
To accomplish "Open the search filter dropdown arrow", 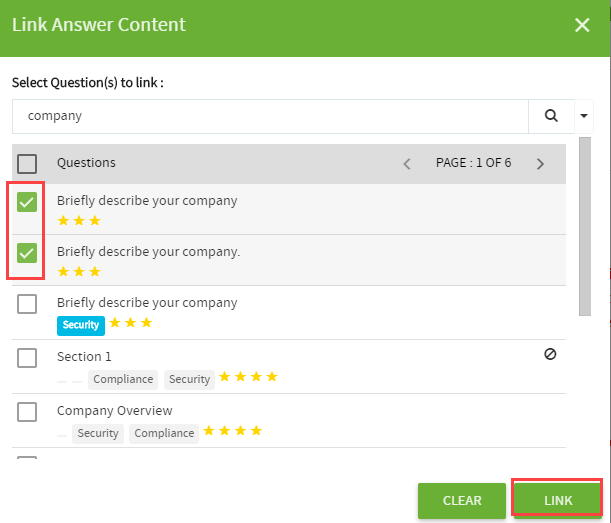I will tap(584, 116).
